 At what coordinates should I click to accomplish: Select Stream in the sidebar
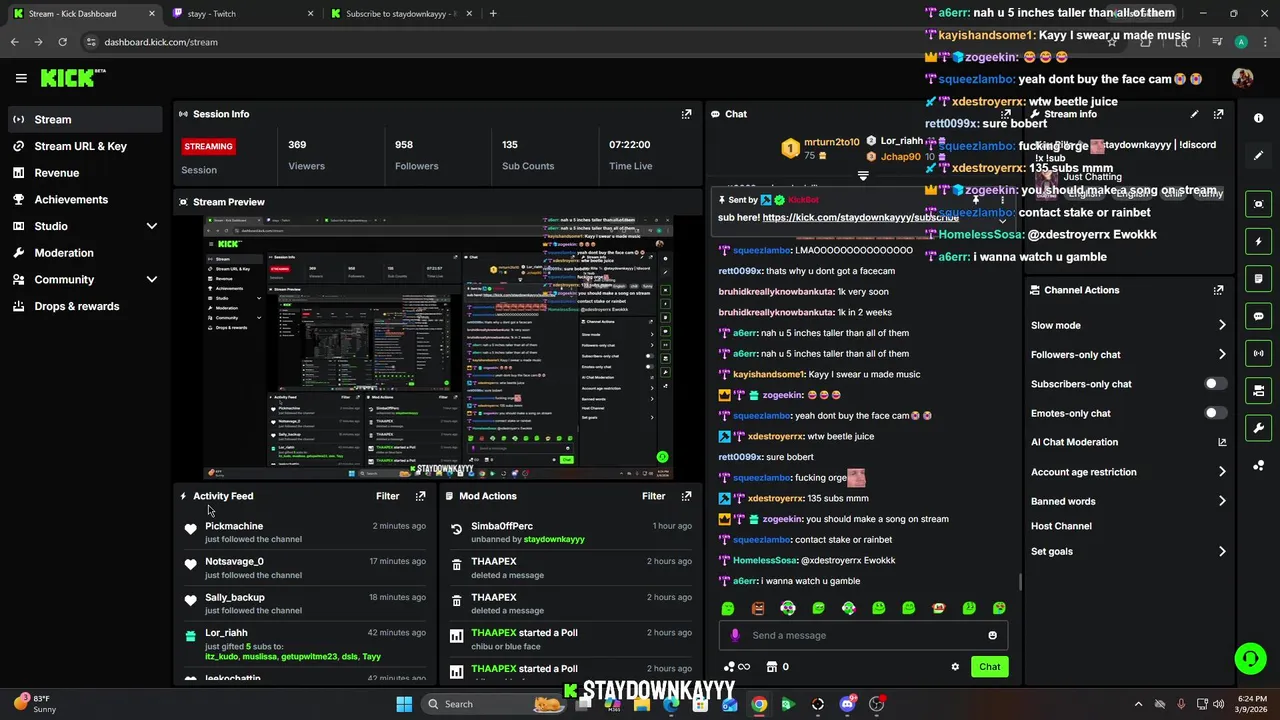click(x=85, y=119)
